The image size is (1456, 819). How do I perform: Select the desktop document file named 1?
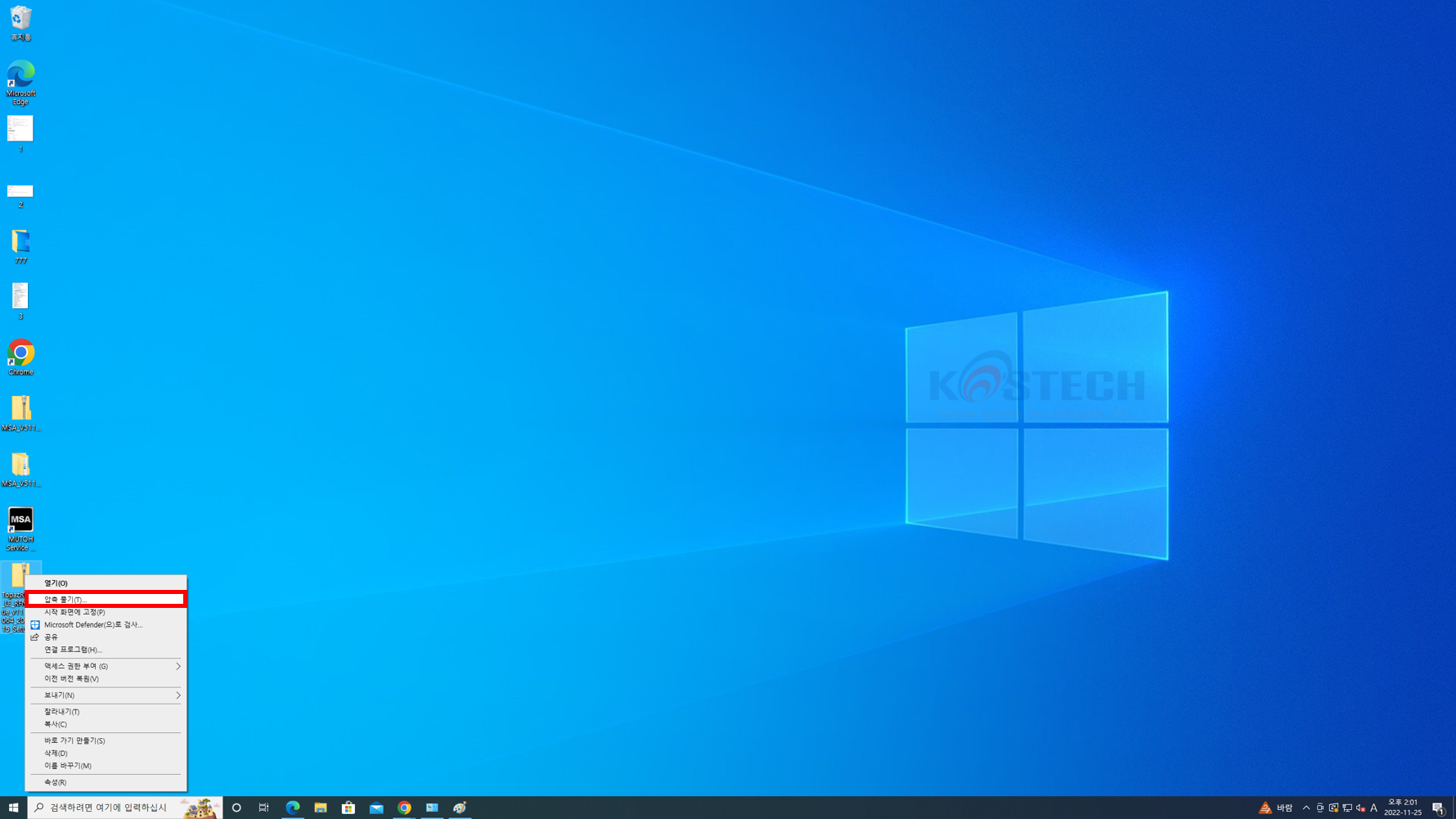coord(20,134)
